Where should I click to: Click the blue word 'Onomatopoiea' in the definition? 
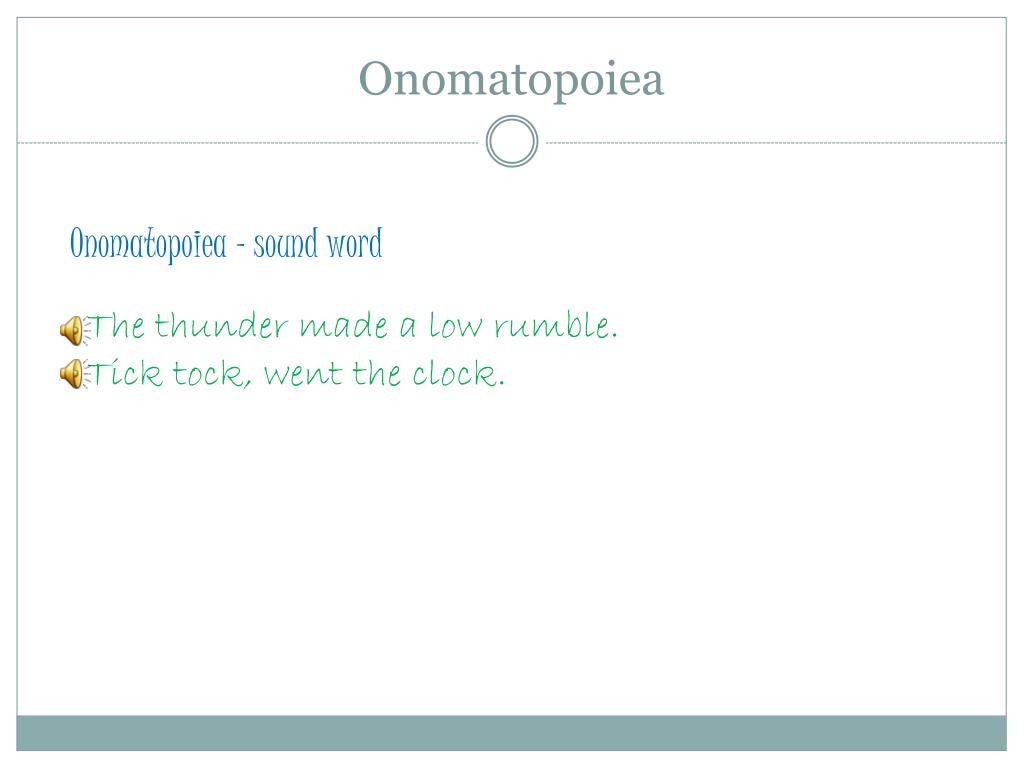[x=148, y=244]
